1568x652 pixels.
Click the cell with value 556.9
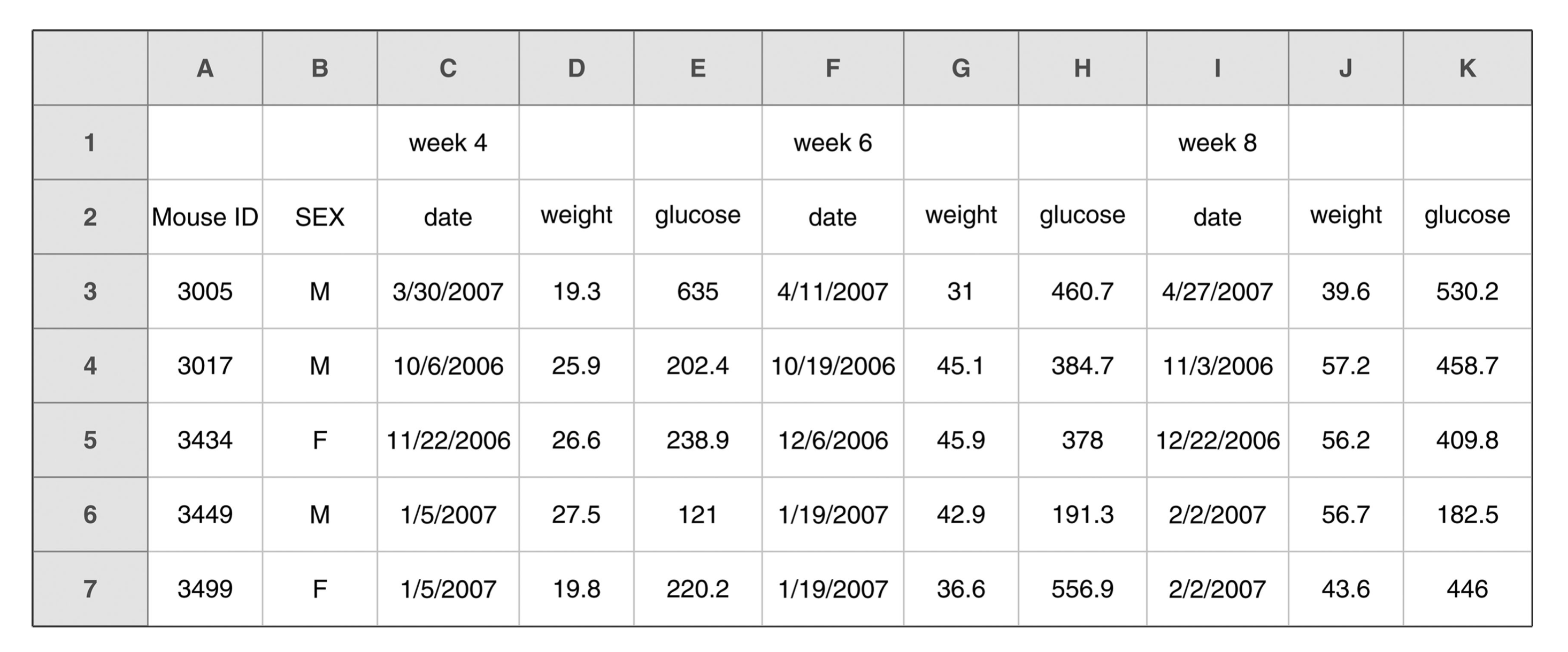click(x=1082, y=589)
